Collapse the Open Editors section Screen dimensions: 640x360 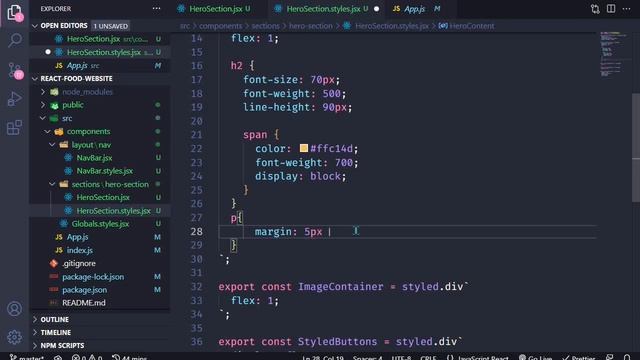pyautogui.click(x=35, y=26)
